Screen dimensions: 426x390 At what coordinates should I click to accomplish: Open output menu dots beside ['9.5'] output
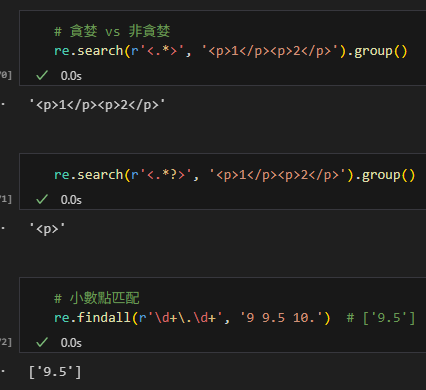click(3, 371)
